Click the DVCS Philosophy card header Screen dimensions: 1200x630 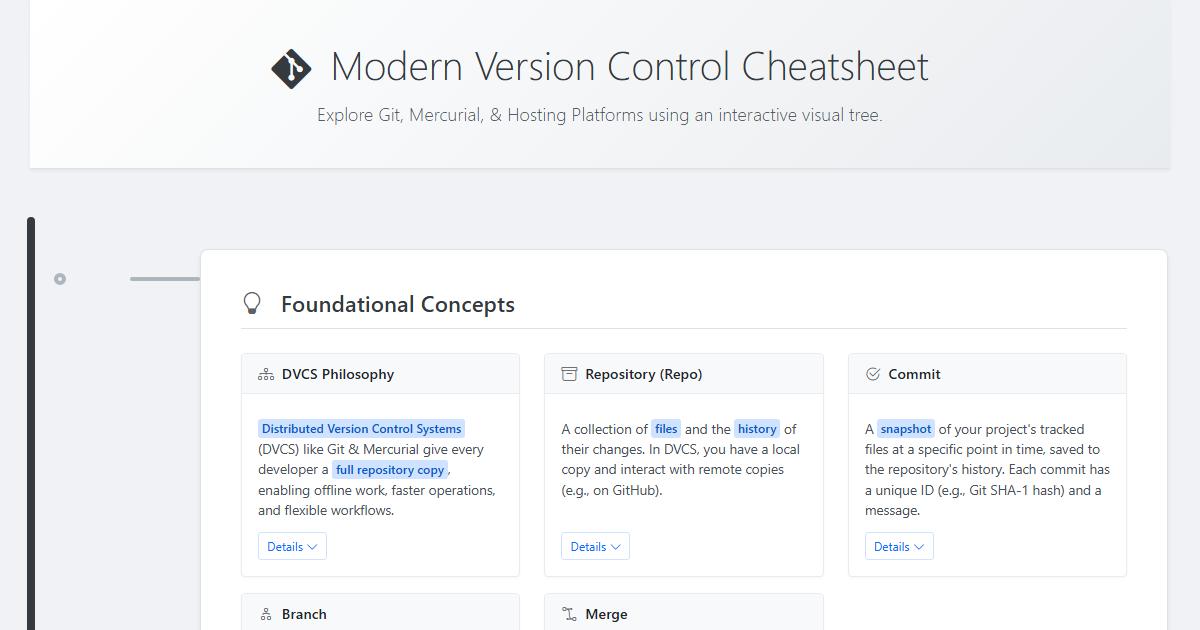pyautogui.click(x=380, y=374)
